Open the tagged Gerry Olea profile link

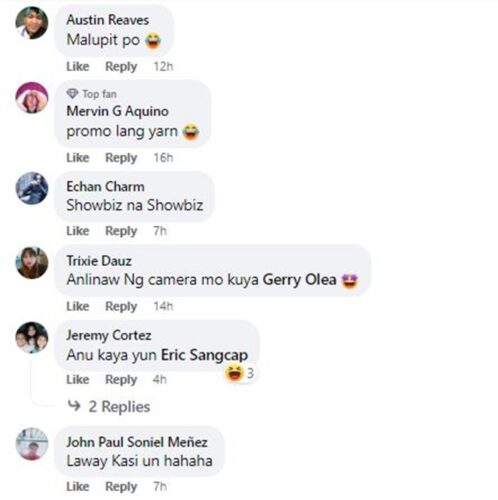click(x=299, y=280)
